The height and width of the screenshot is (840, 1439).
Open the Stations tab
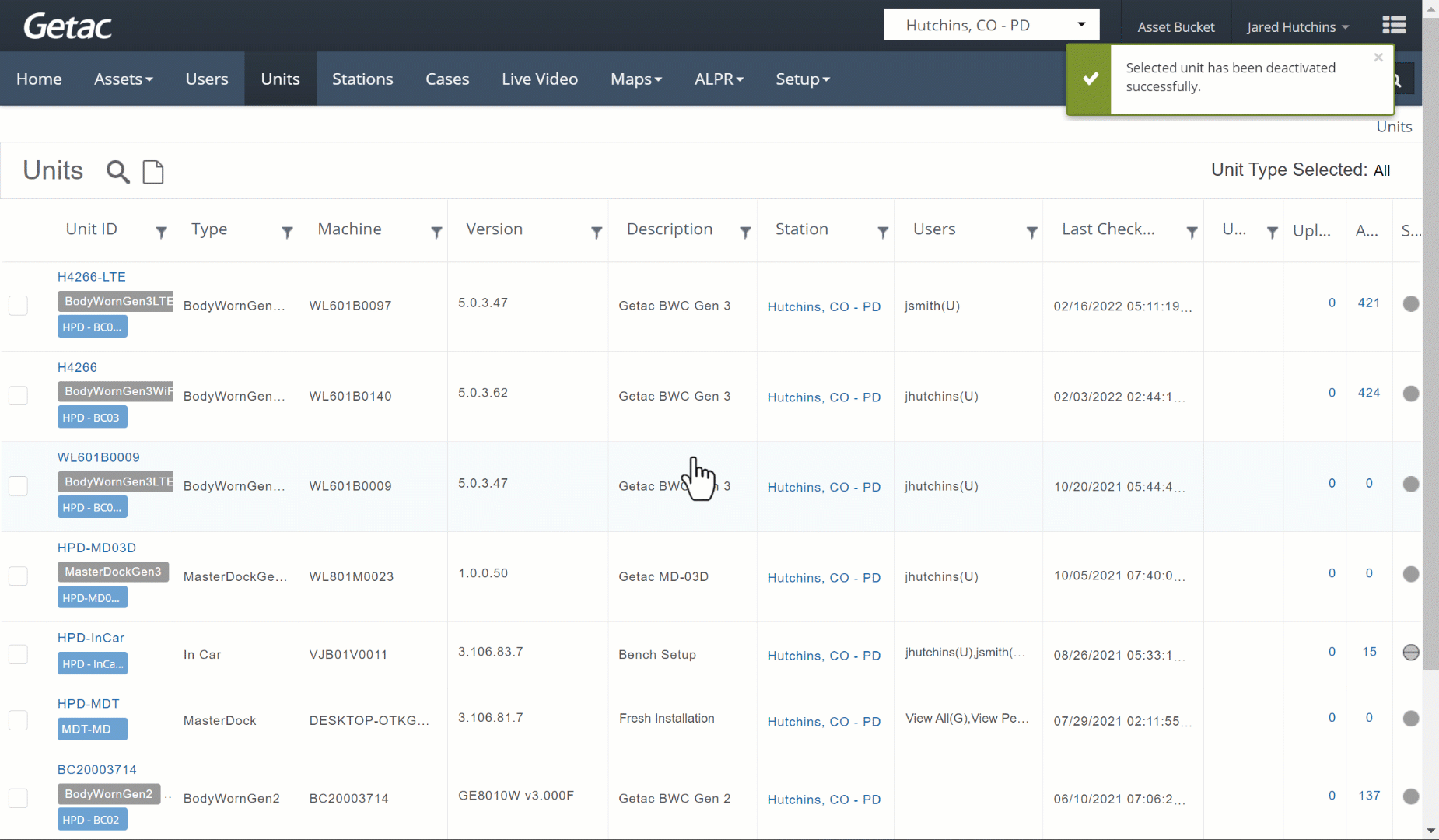tap(362, 79)
